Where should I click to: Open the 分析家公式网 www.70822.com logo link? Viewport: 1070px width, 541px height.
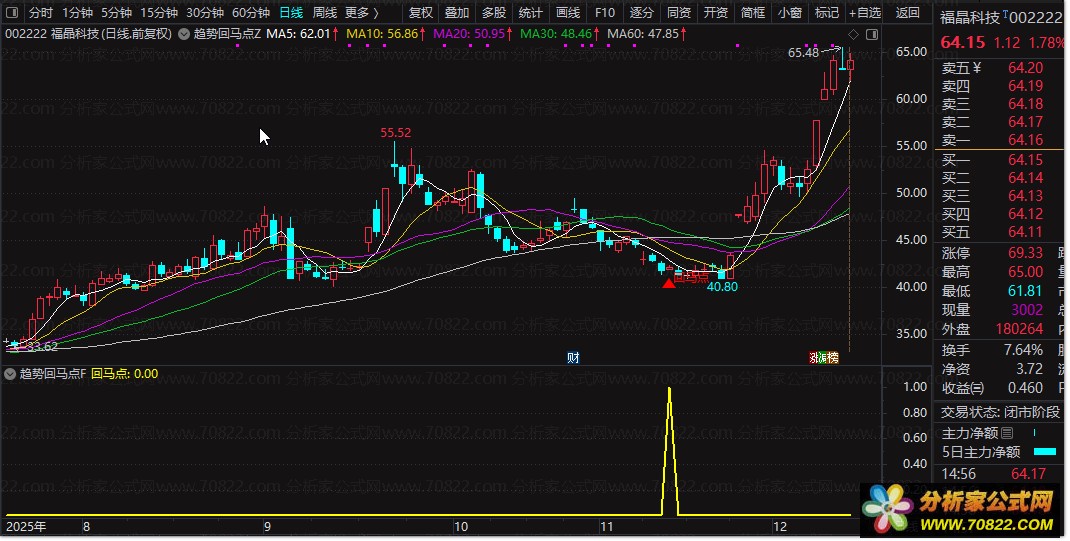pyautogui.click(x=960, y=511)
